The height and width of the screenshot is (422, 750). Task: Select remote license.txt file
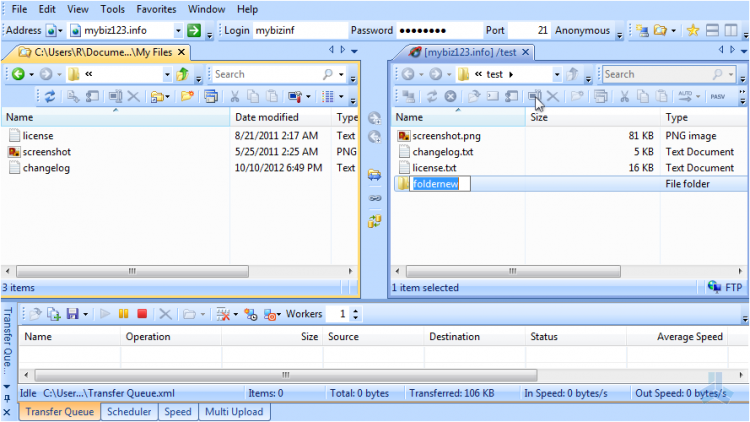(434, 168)
